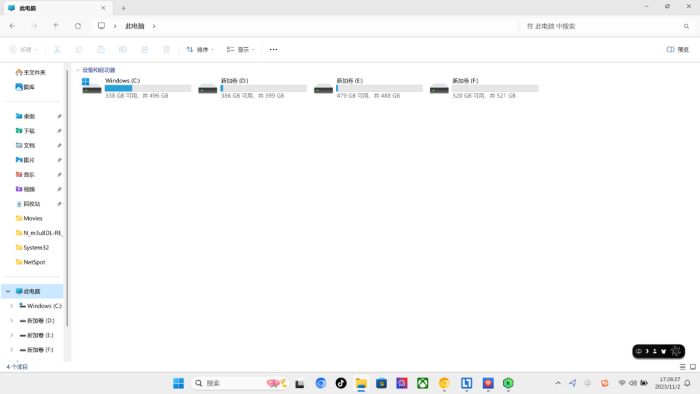
Task: Open the Windows Start menu
Action: [x=179, y=383]
